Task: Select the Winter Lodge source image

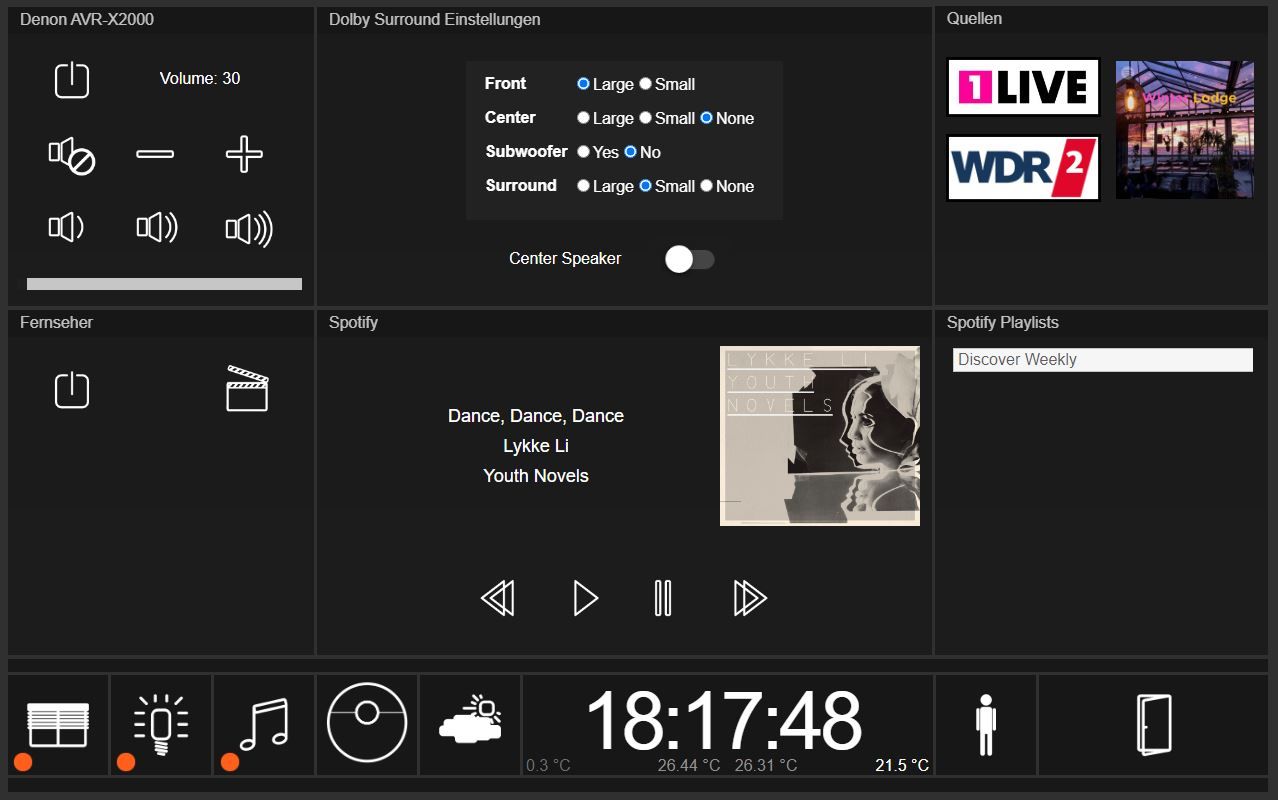Action: tap(1184, 129)
